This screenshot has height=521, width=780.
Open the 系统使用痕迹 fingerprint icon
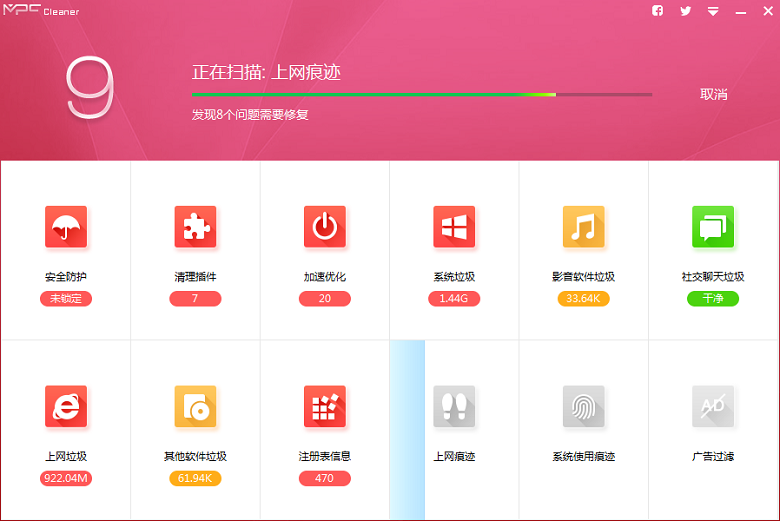[584, 406]
